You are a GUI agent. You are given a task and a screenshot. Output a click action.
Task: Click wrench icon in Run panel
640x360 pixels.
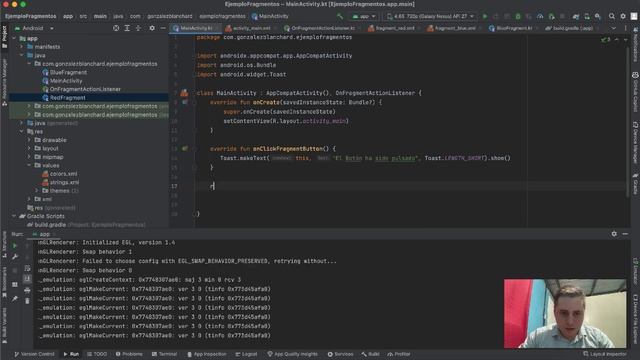click(15, 257)
